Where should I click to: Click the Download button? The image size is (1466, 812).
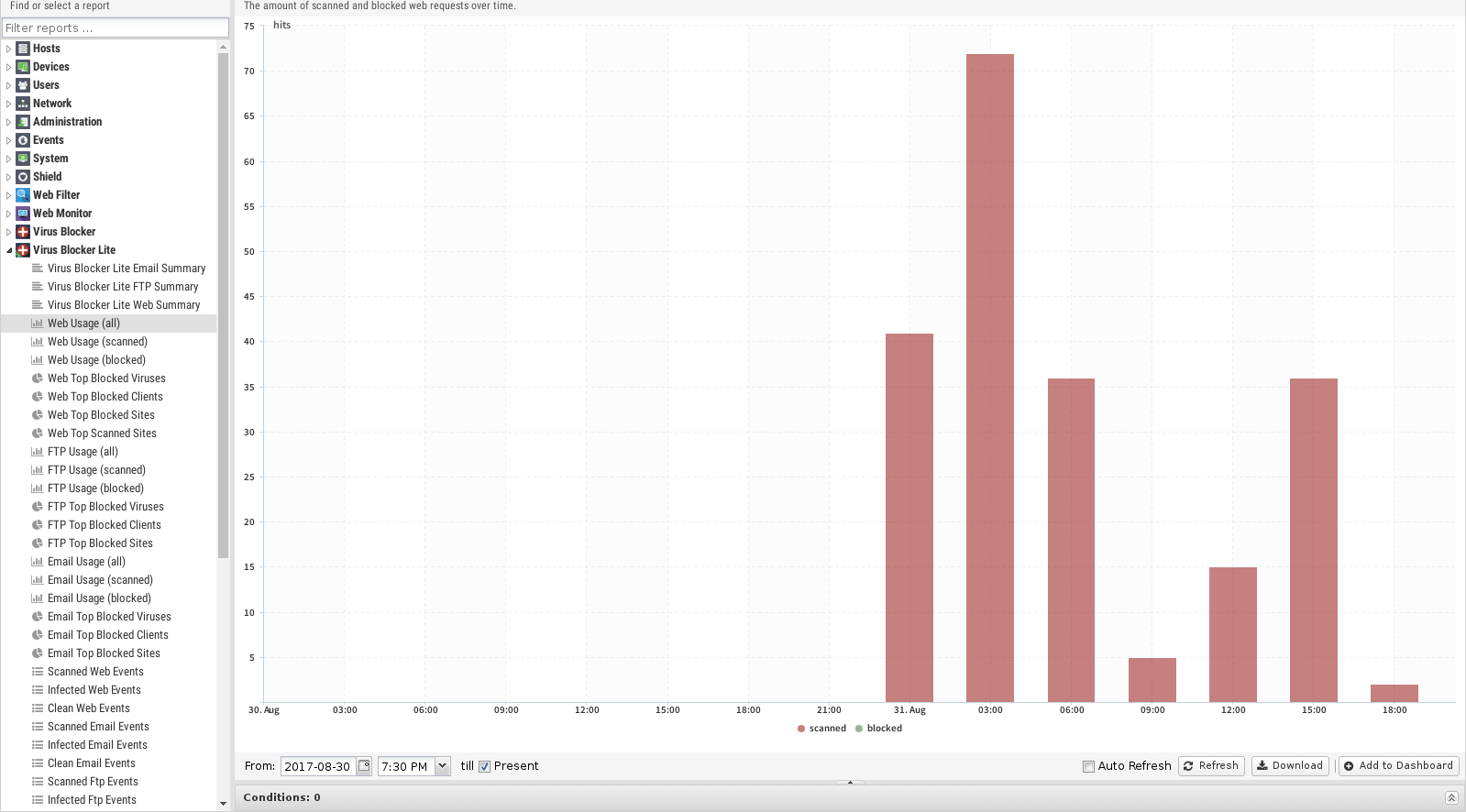click(1289, 766)
